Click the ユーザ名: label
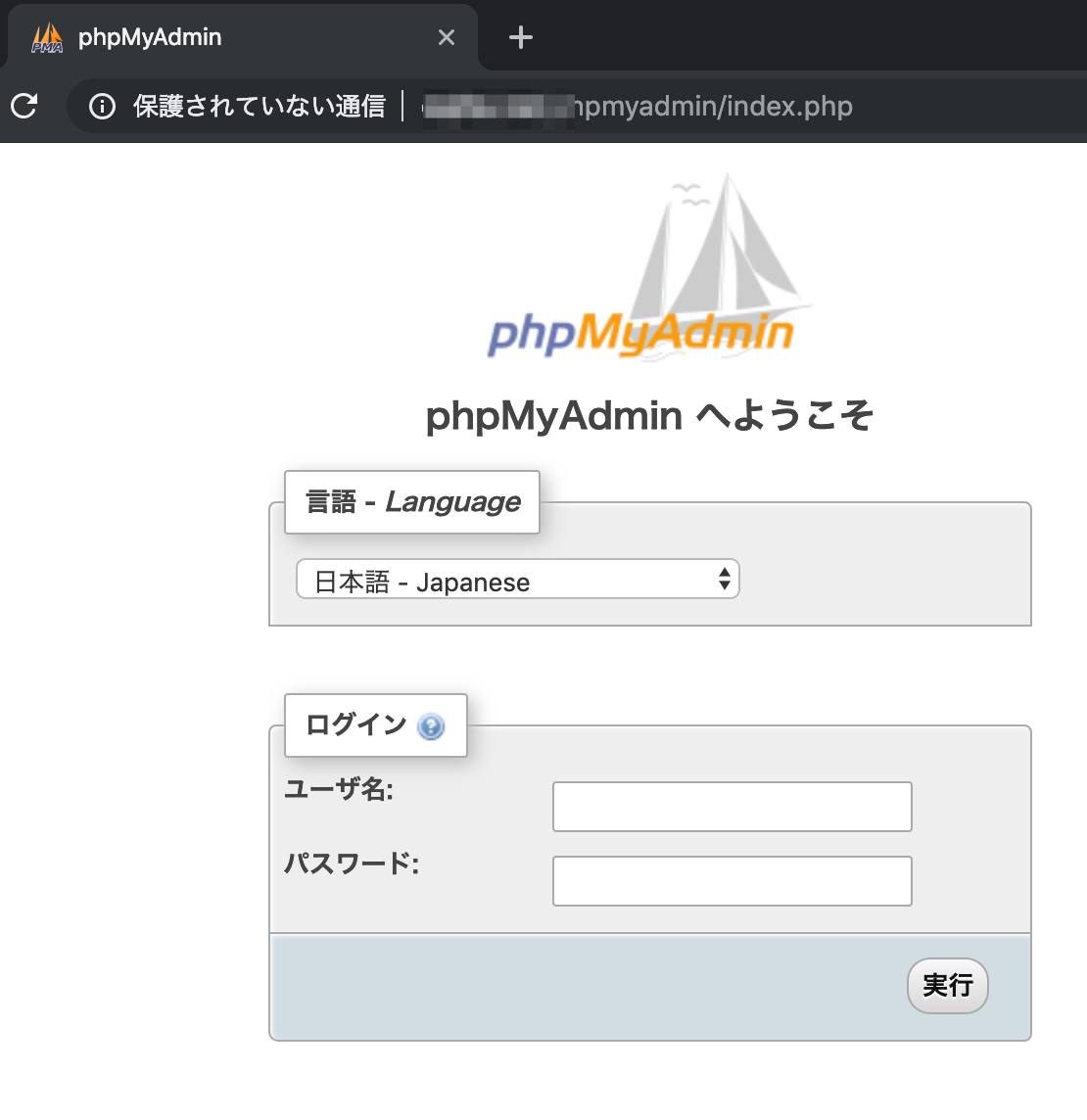The width and height of the screenshot is (1087, 1120). [339, 790]
